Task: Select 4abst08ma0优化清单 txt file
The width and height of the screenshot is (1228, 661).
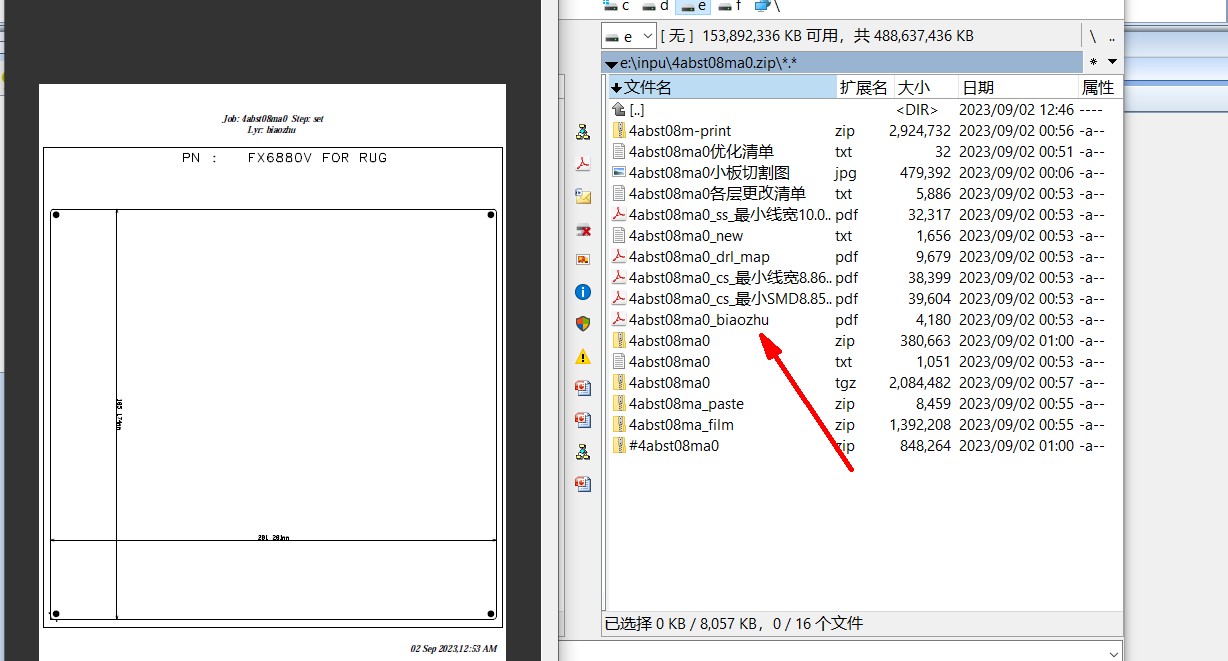Action: (x=701, y=152)
